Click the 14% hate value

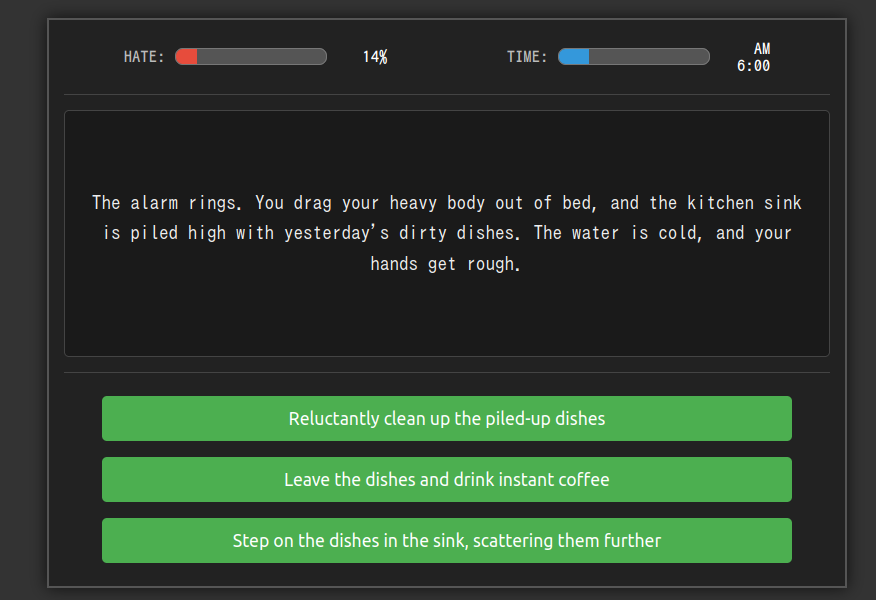[375, 57]
